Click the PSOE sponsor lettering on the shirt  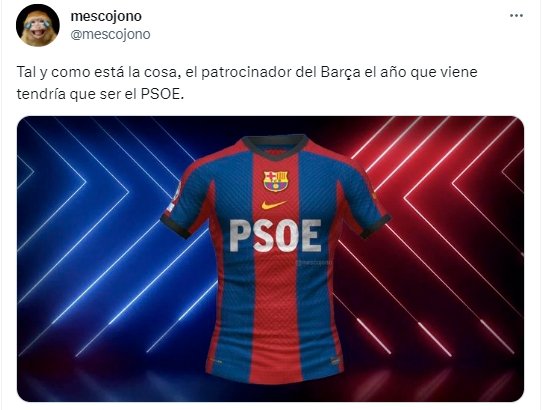275,236
